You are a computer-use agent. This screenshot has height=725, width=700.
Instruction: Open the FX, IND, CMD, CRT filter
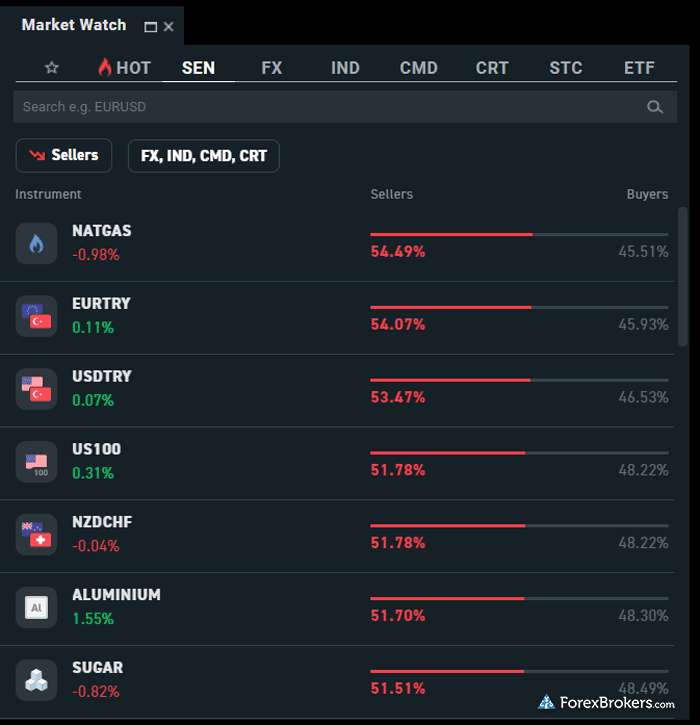click(203, 156)
